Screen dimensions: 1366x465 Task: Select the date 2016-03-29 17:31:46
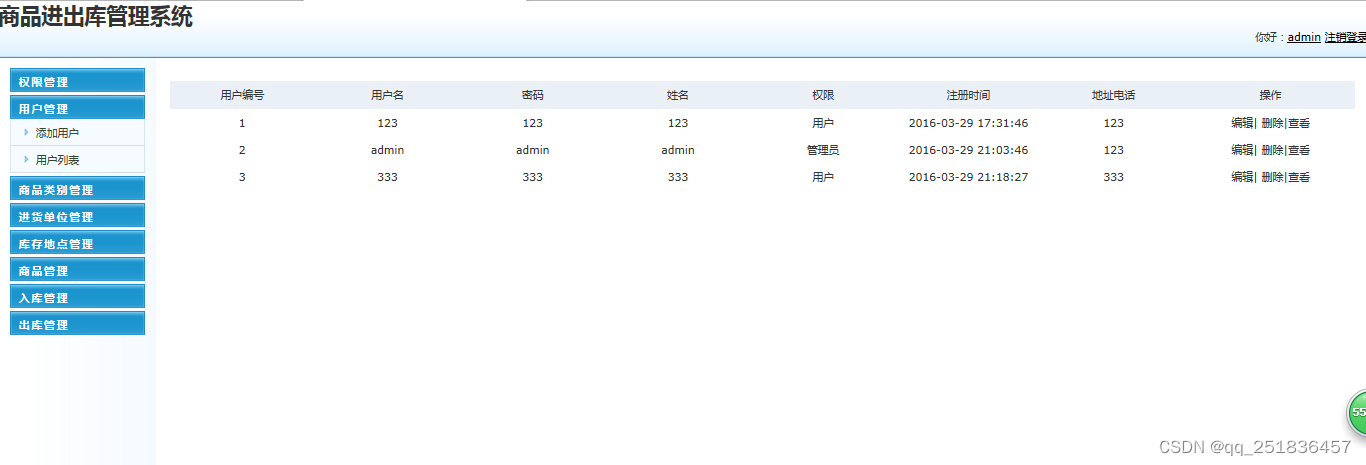click(968, 123)
